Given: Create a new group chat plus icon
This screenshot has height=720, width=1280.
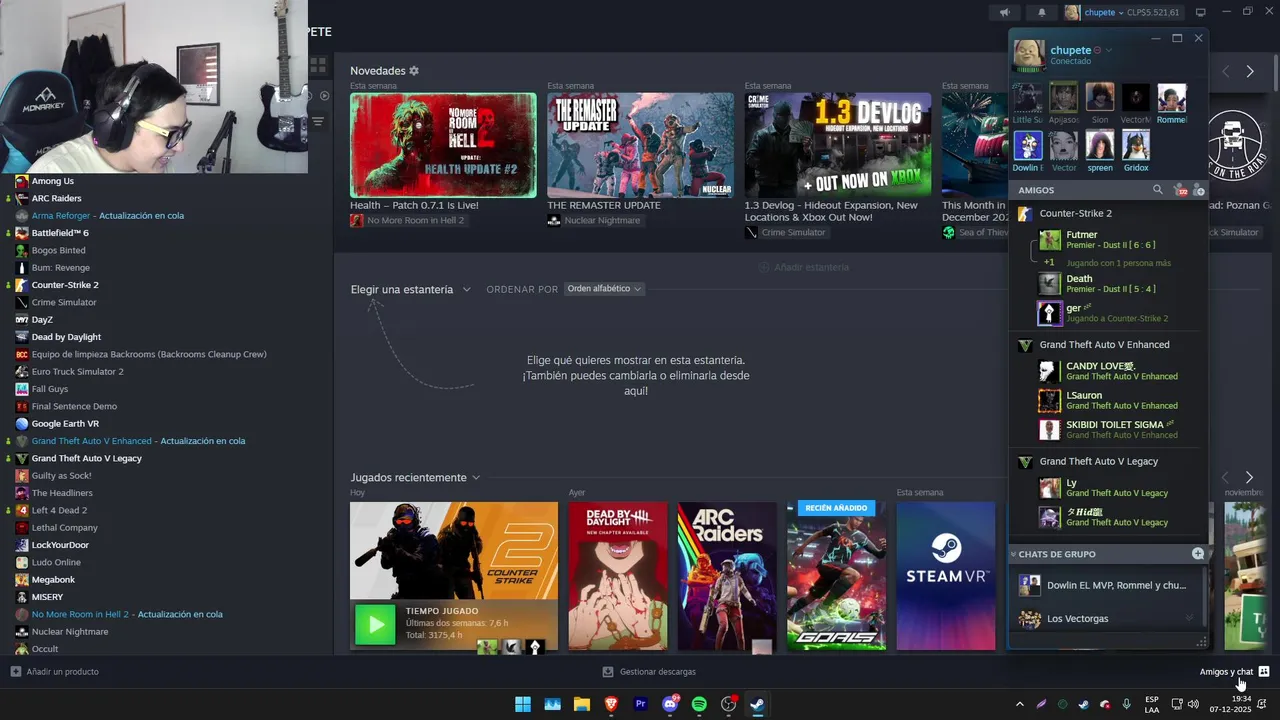Looking at the screenshot, I should (x=1198, y=553).
